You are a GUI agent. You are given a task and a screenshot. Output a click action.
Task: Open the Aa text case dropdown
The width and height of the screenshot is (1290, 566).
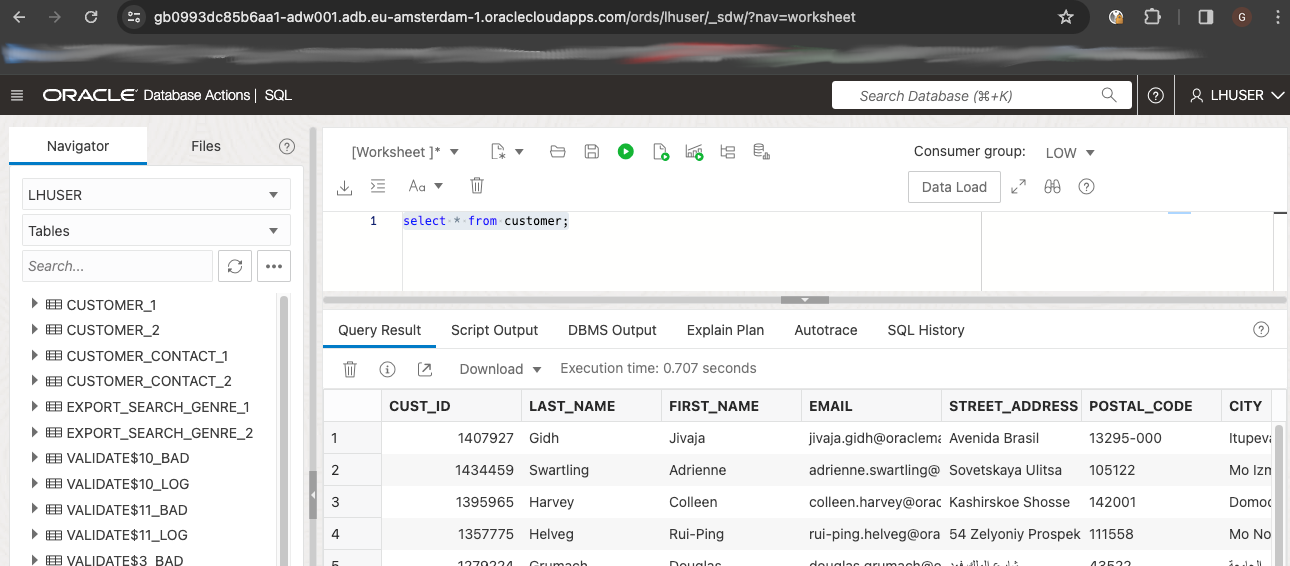coord(426,186)
